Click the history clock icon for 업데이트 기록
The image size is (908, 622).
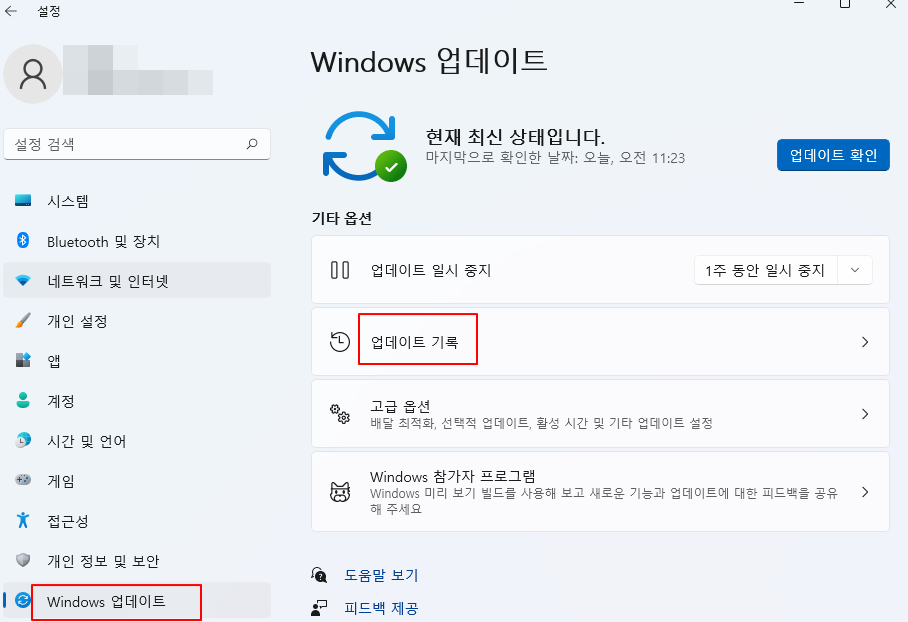340,342
